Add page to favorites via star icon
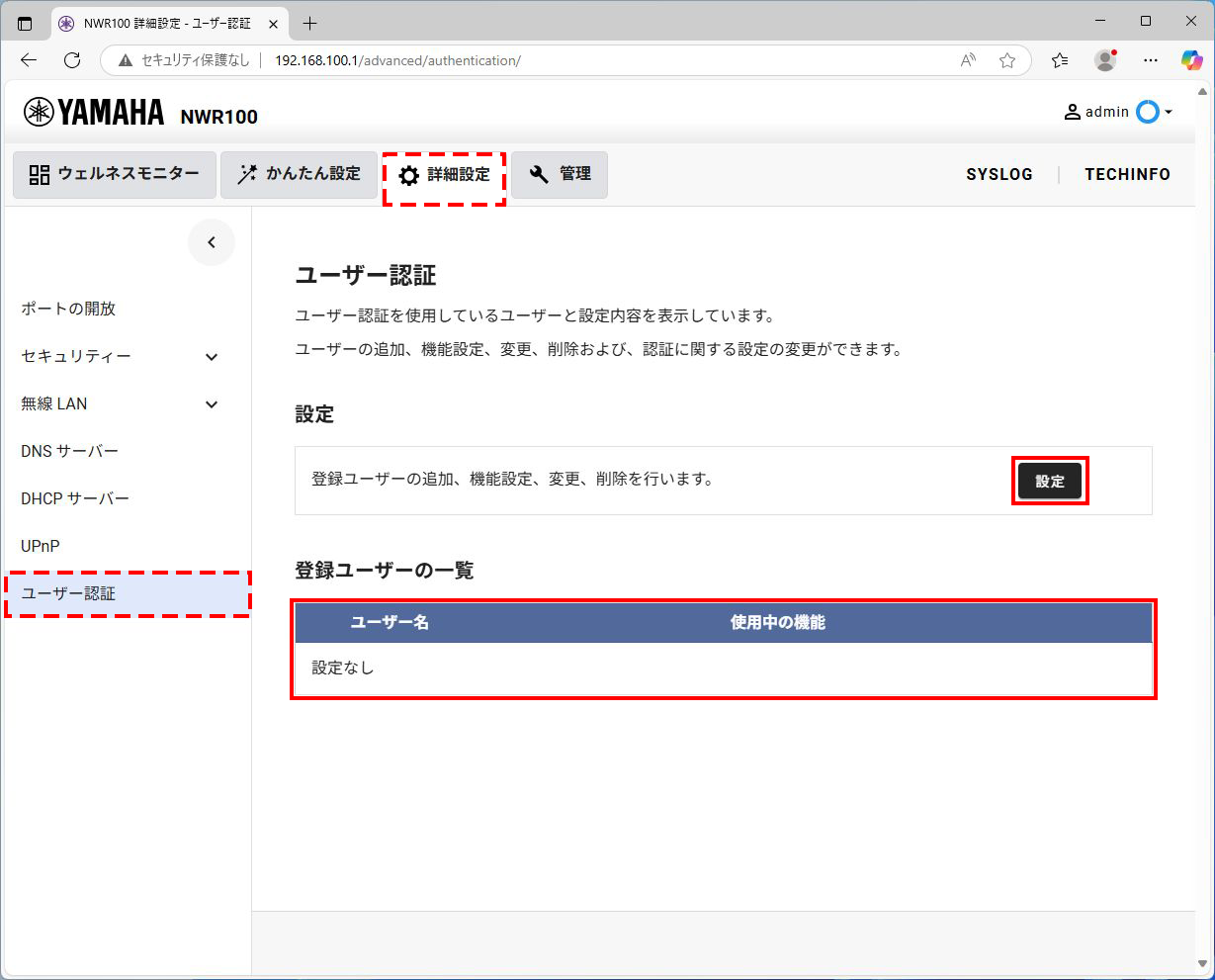 click(x=1007, y=60)
